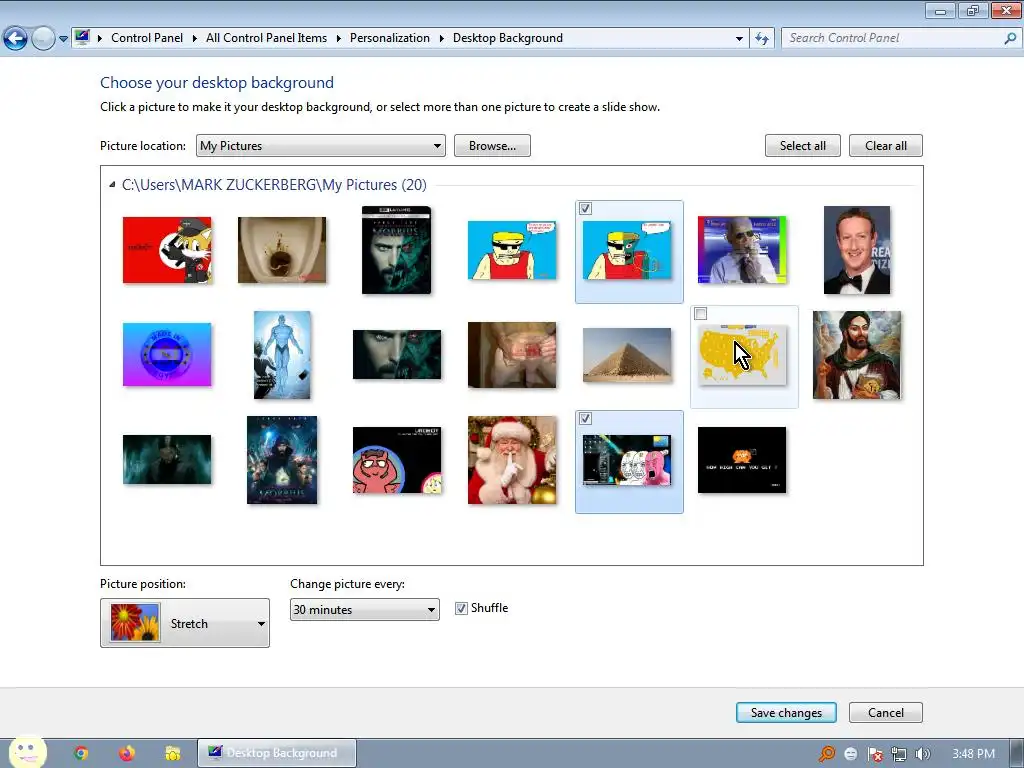
Task: Select the dark teal foggy scene thumbnail
Action: coord(167,460)
